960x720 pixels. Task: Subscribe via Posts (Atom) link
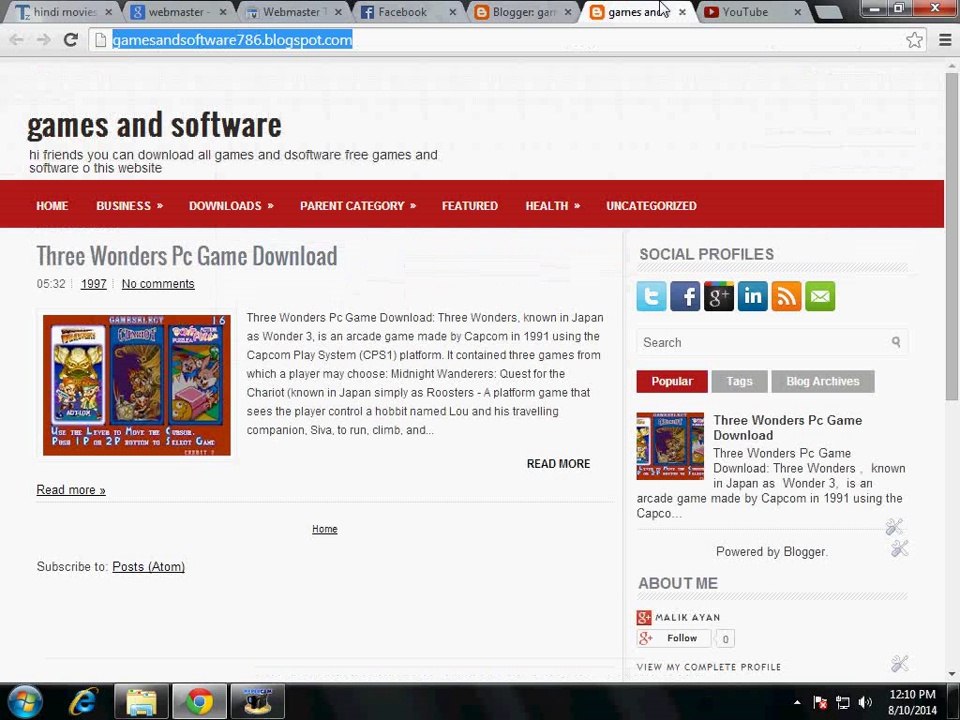click(x=148, y=566)
